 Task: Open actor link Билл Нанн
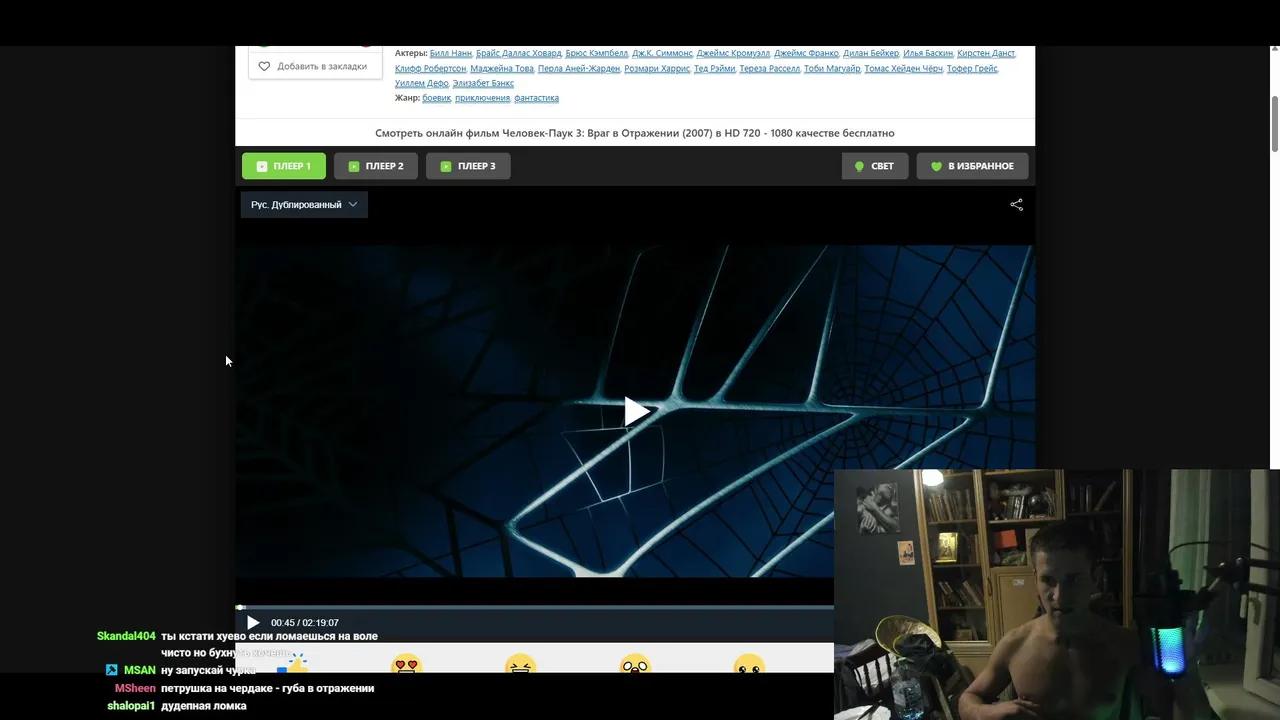pyautogui.click(x=451, y=53)
